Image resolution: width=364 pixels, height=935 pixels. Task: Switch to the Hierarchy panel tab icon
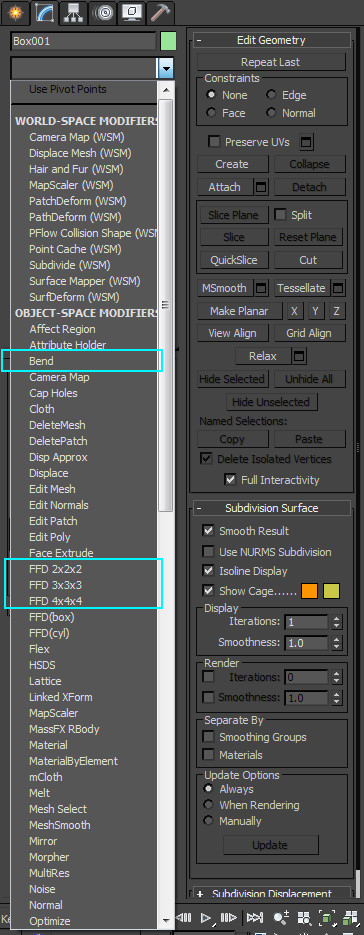point(73,12)
